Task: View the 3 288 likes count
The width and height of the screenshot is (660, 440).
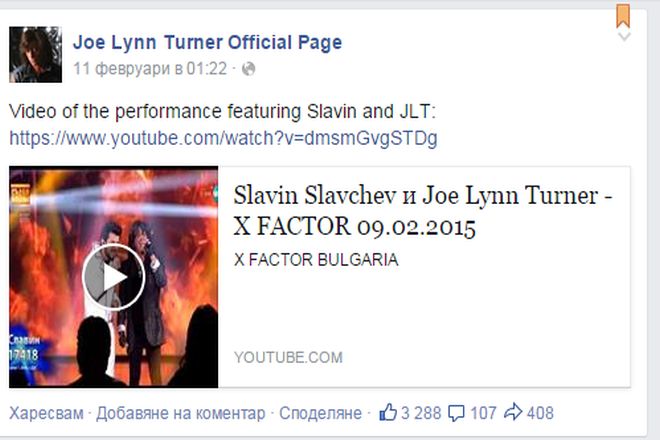Action: (421, 413)
